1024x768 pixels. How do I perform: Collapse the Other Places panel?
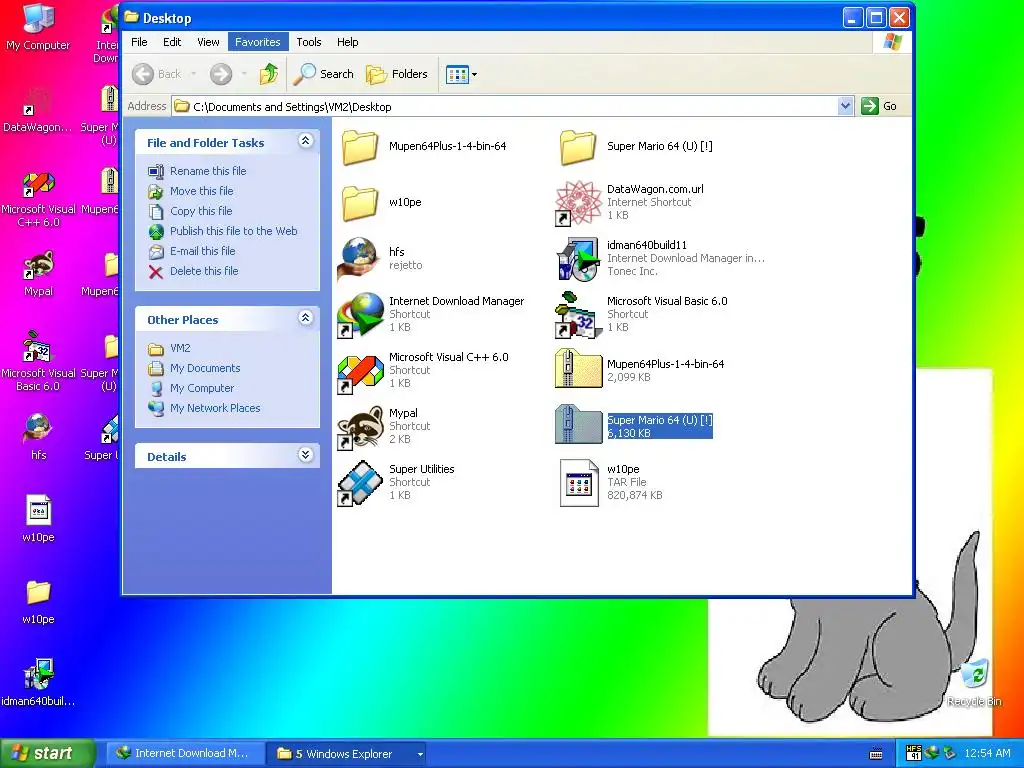tap(305, 318)
